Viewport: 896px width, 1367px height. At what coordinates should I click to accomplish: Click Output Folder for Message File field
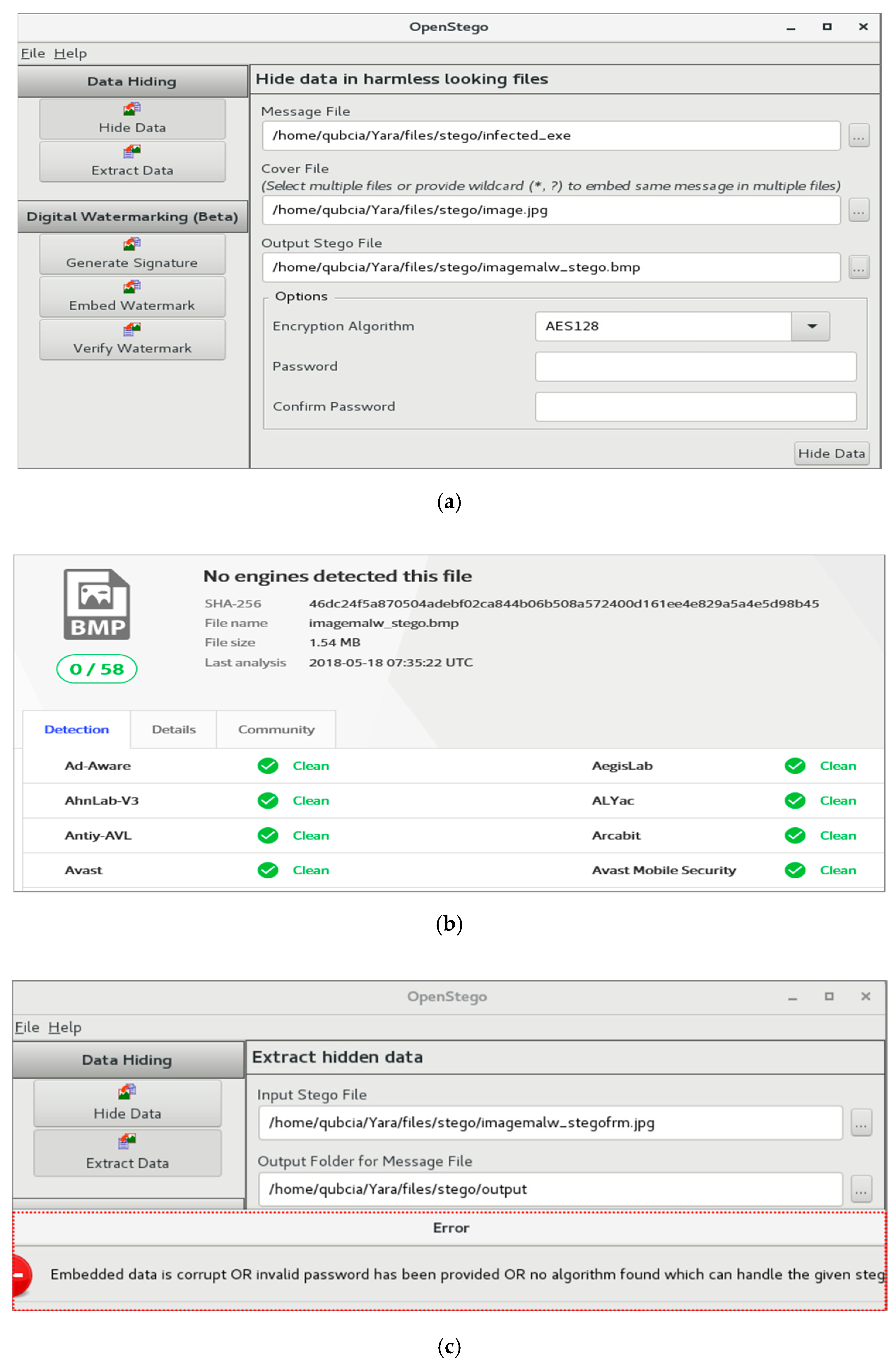tap(550, 1189)
